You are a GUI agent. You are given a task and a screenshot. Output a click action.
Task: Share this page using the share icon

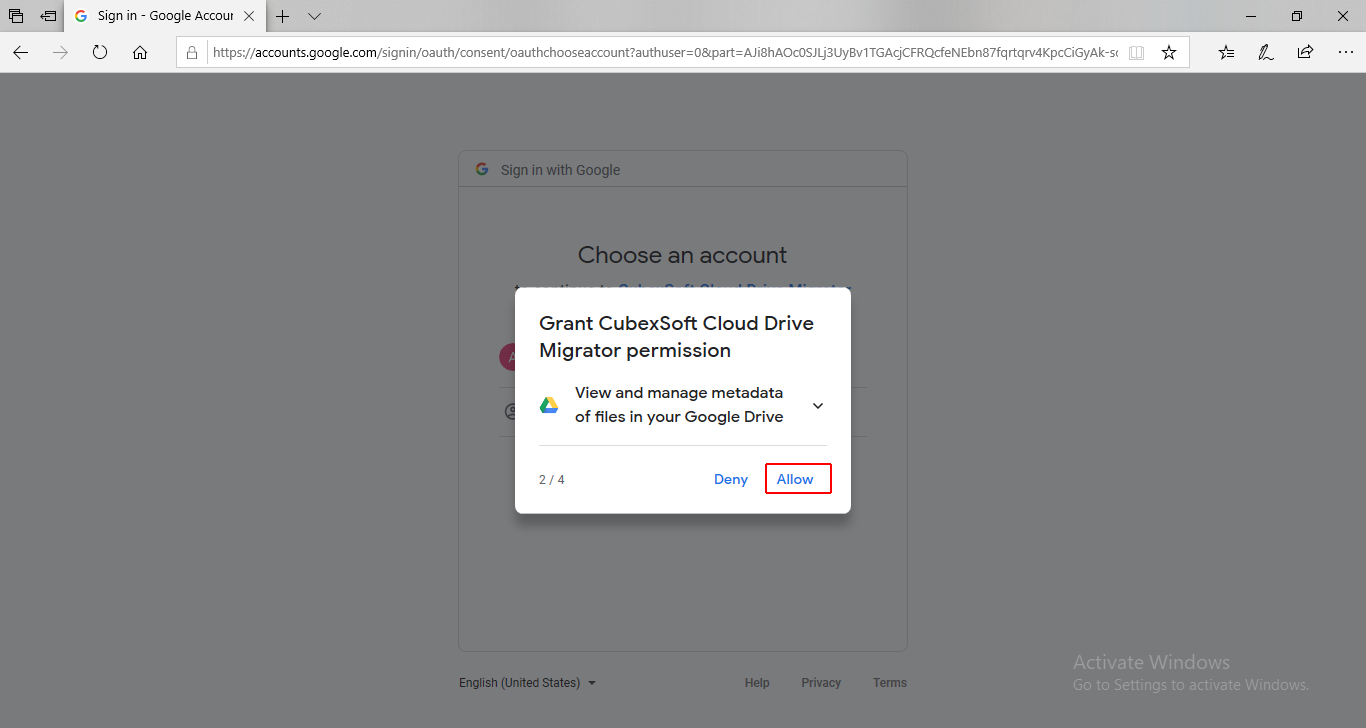(1305, 53)
